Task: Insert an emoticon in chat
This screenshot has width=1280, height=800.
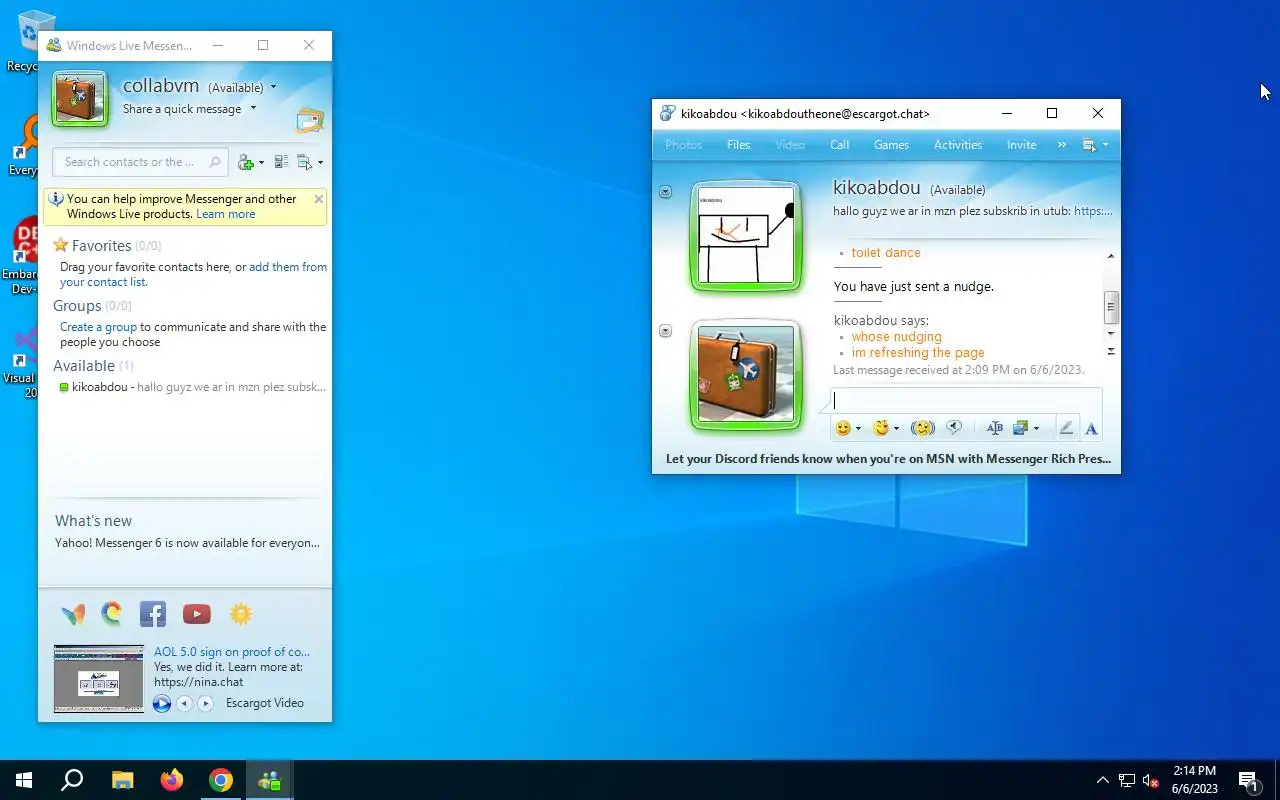Action: coord(843,428)
